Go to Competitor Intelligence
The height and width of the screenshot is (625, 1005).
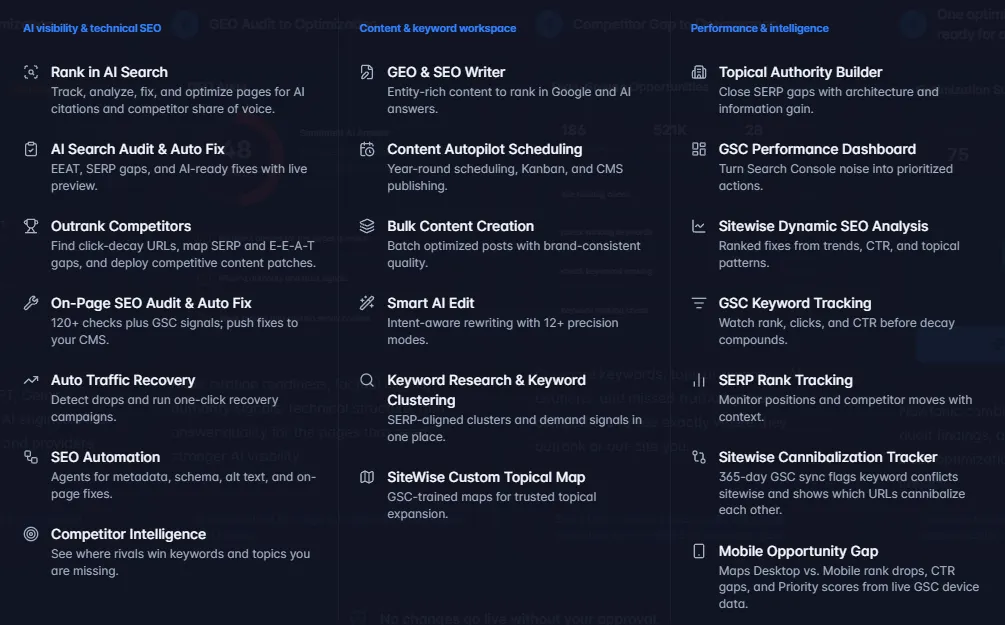coord(128,534)
